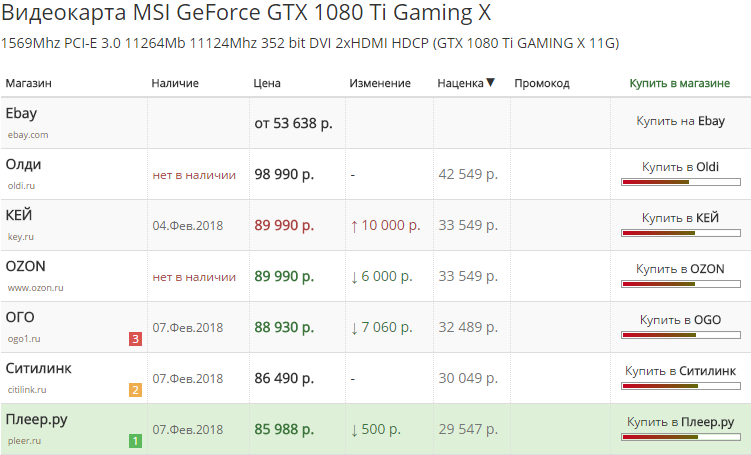Click the specs line starting with 1569Mhz PCI-E 3.0
The height and width of the screenshot is (455, 751).
click(310, 44)
